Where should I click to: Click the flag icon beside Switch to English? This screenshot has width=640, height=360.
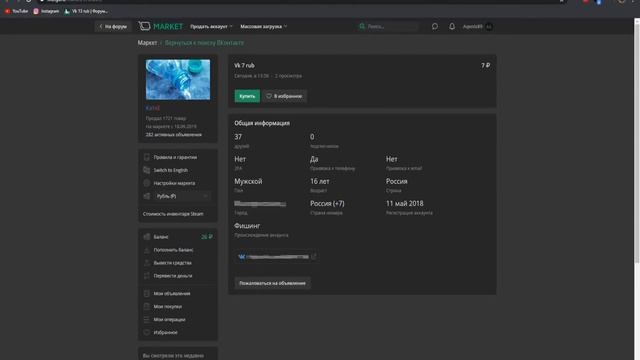[147, 170]
